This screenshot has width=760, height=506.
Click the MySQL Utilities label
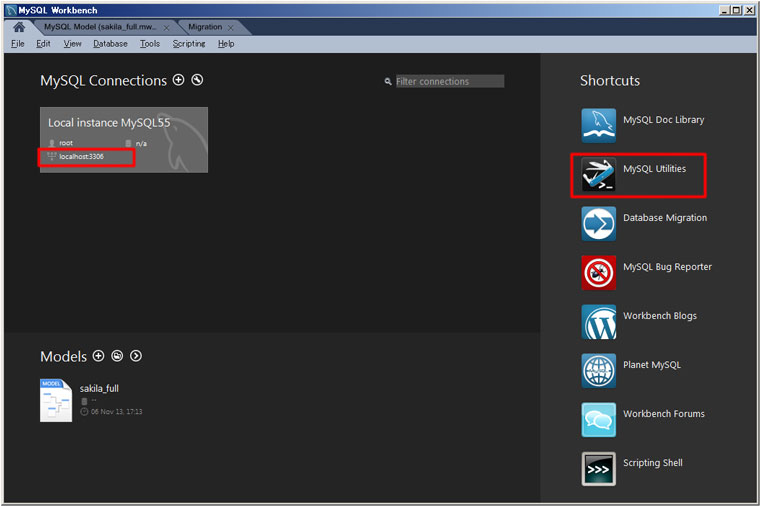point(654,169)
